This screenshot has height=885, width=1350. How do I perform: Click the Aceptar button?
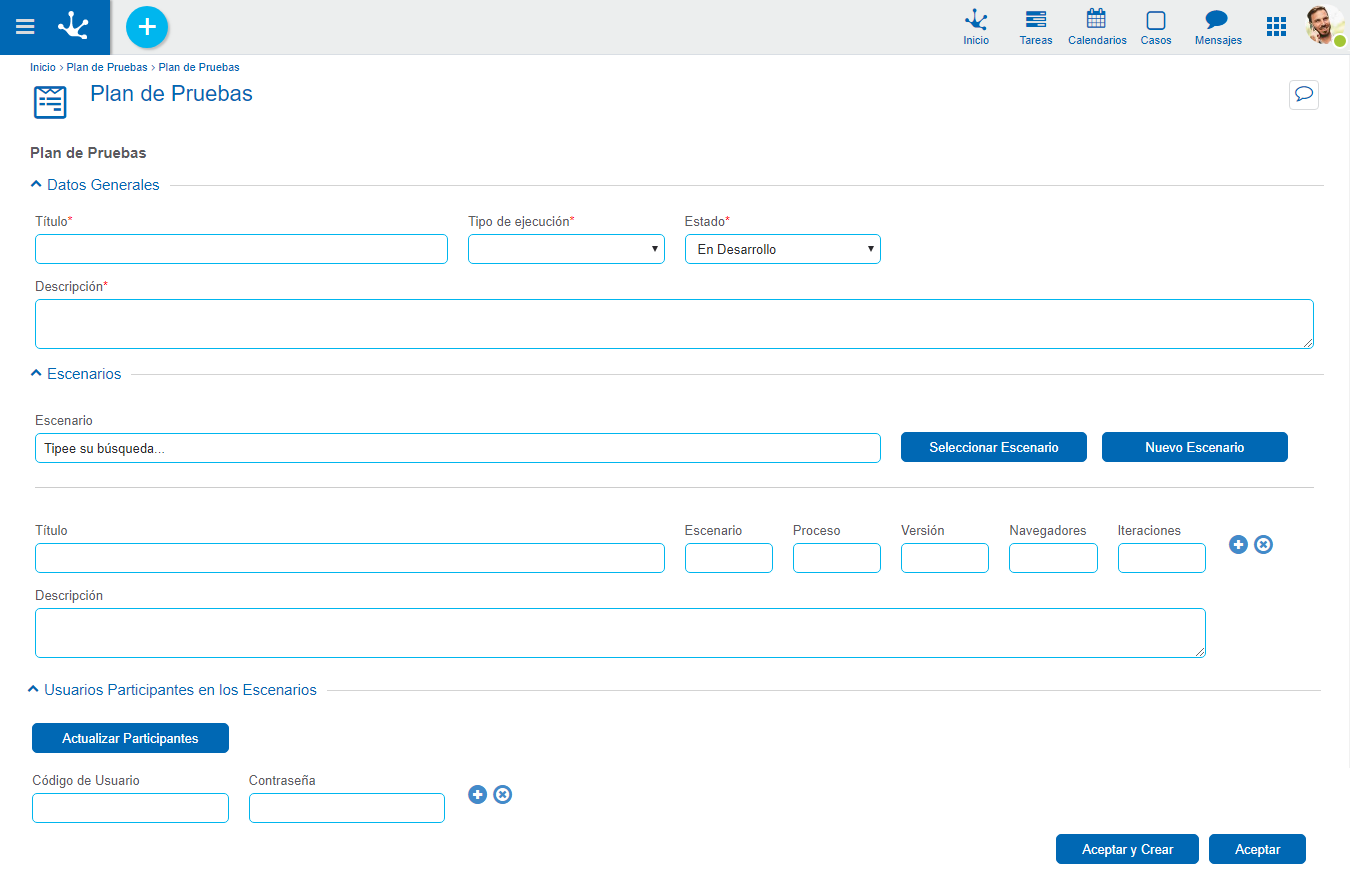pyautogui.click(x=1257, y=849)
